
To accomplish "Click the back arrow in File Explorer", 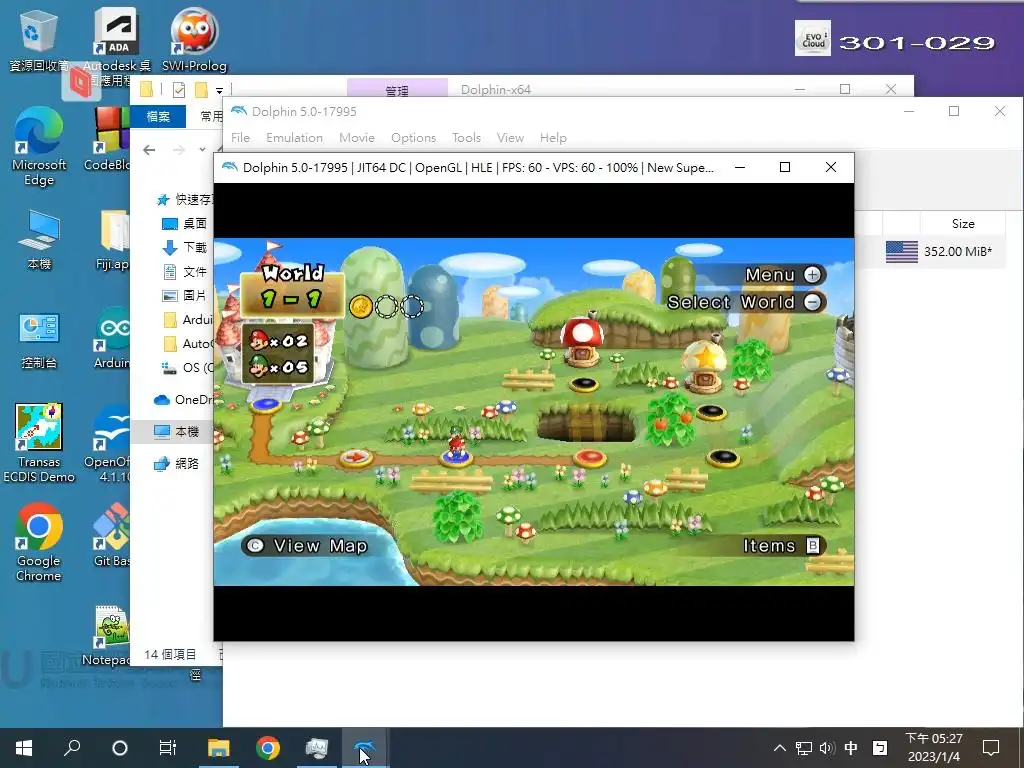I will coord(149,150).
